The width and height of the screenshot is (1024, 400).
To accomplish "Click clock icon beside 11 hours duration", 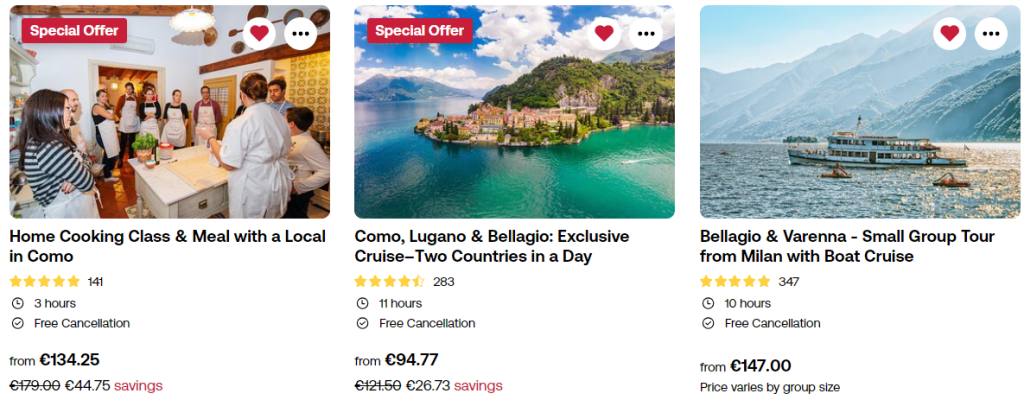I will [362, 303].
